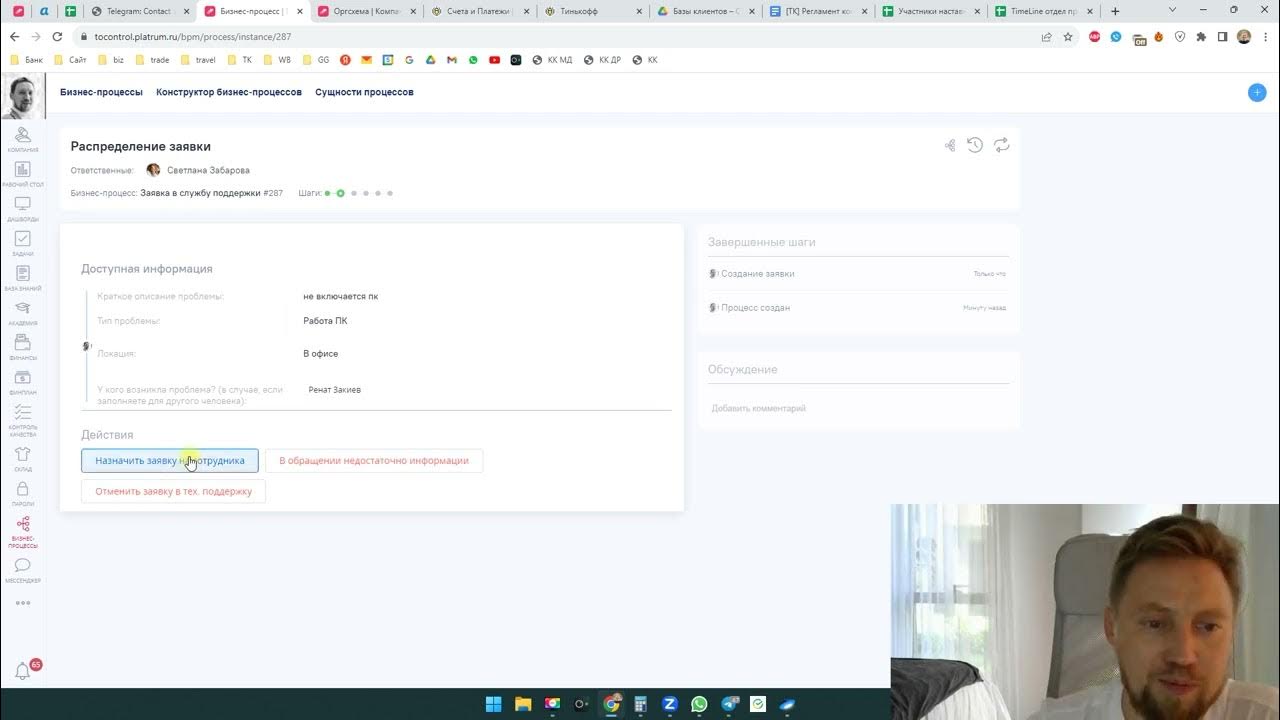Bookmark this page with star icon
This screenshot has width=1280, height=720.
click(x=1068, y=37)
